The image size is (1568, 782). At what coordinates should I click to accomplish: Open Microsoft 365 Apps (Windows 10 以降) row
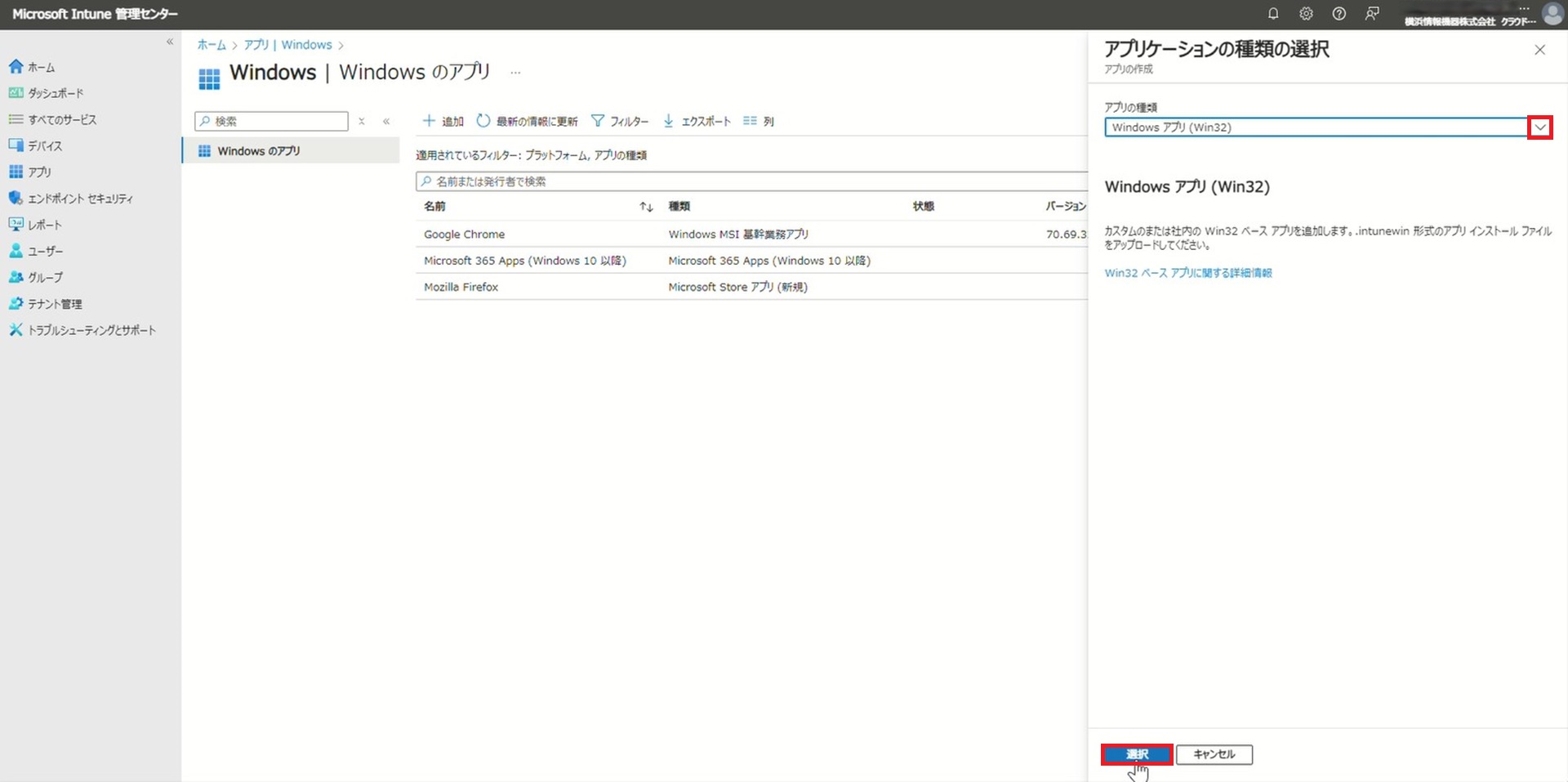pos(751,261)
